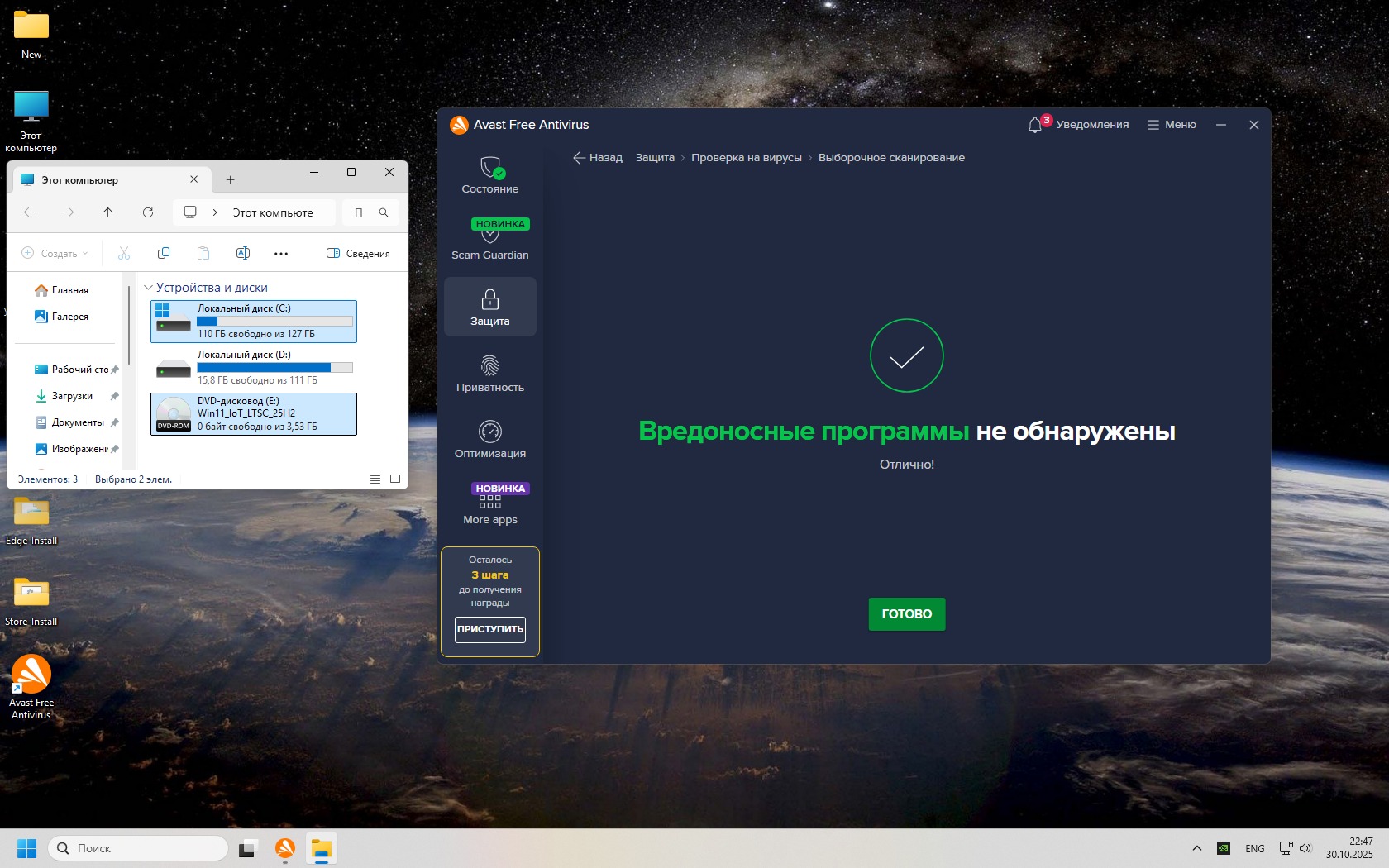Image resolution: width=1389 pixels, height=868 pixels.
Task: Add a new File Explorer tab
Action: (230, 179)
